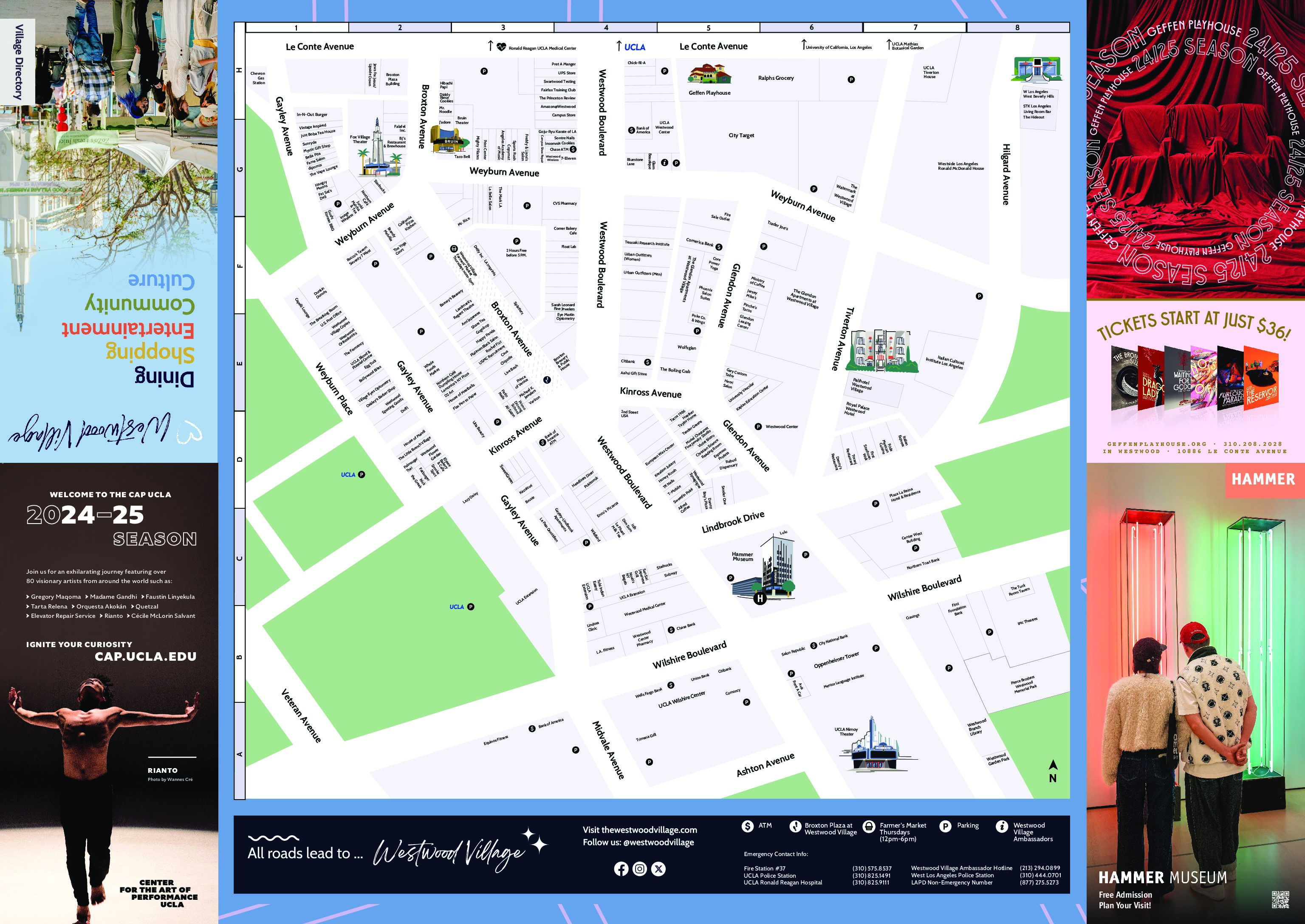Click the QR code on the Hammer ad
The image size is (1305, 924).
point(1280,899)
